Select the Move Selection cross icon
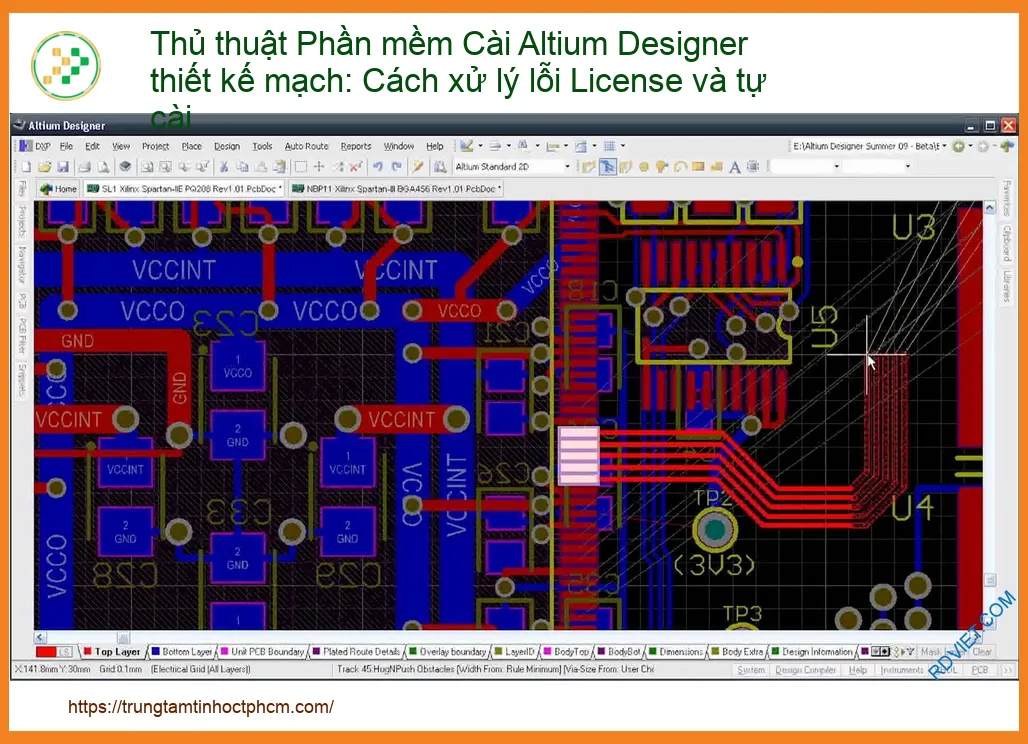 319,167
